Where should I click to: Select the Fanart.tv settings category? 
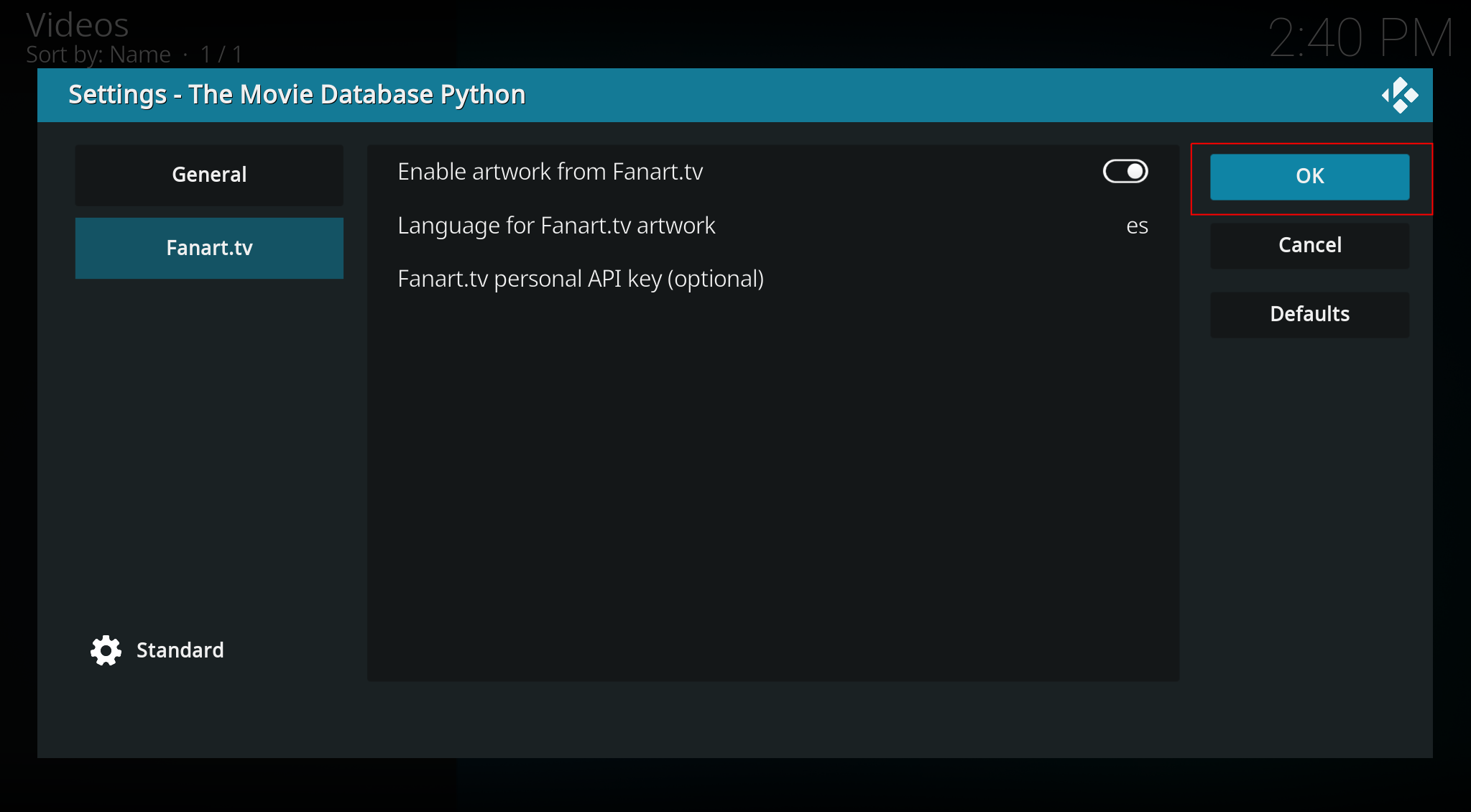coord(209,248)
